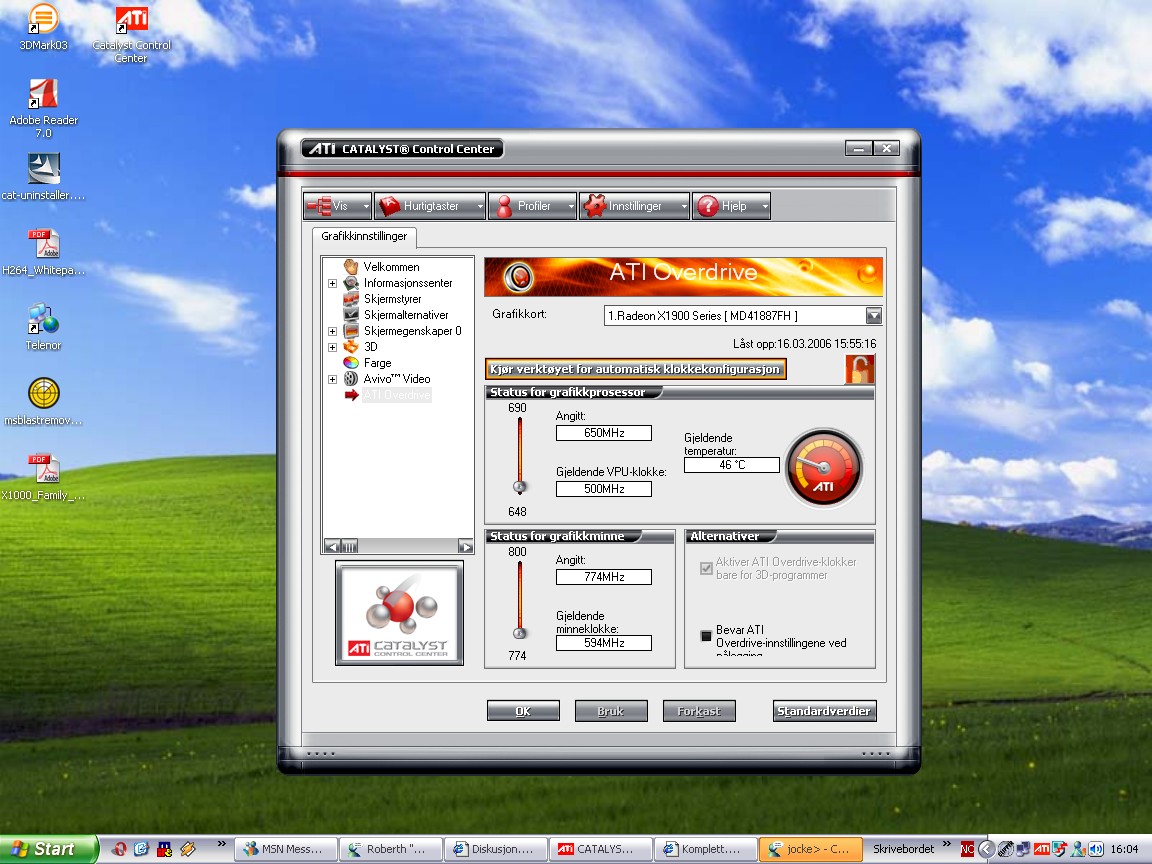Expand the Informasjonssenter tree node
The height and width of the screenshot is (864, 1152).
tap(332, 284)
